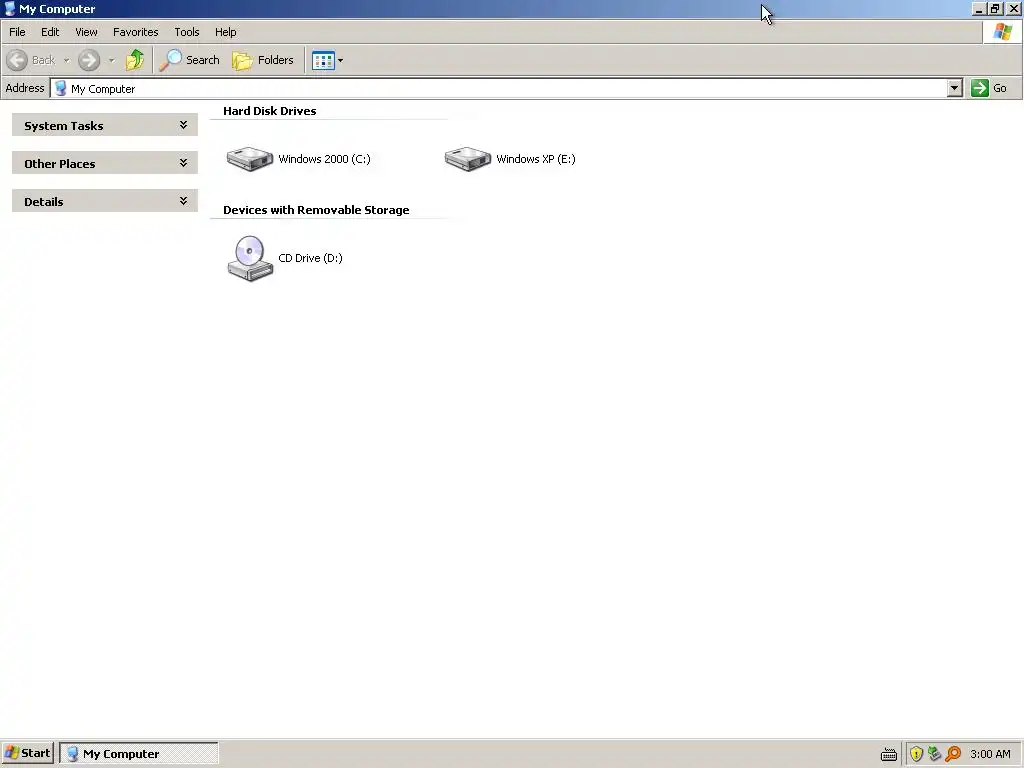The height and width of the screenshot is (768, 1024).
Task: Open Back history dropdown arrow
Action: (x=66, y=61)
